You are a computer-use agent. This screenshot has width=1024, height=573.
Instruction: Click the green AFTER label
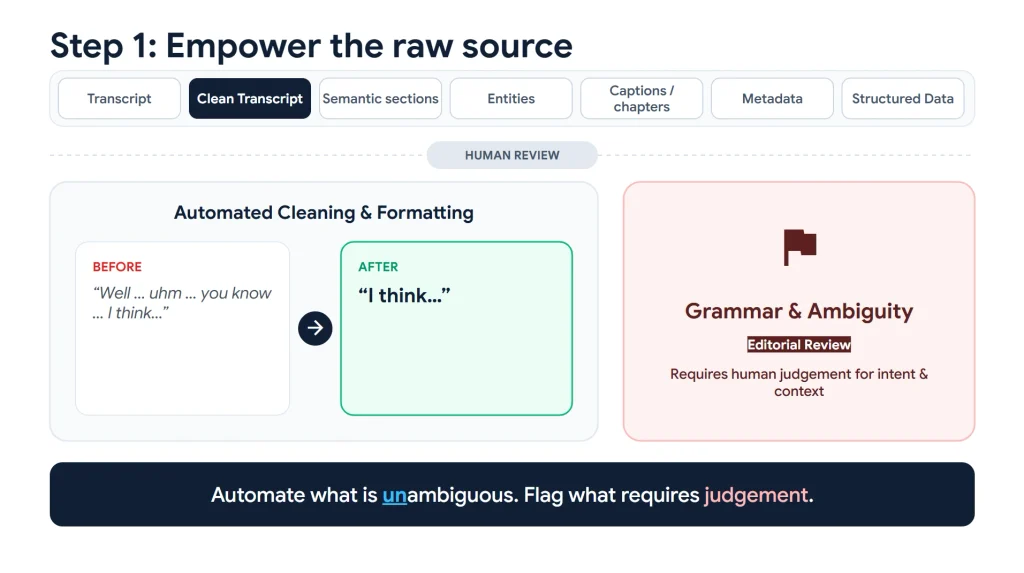tap(377, 267)
